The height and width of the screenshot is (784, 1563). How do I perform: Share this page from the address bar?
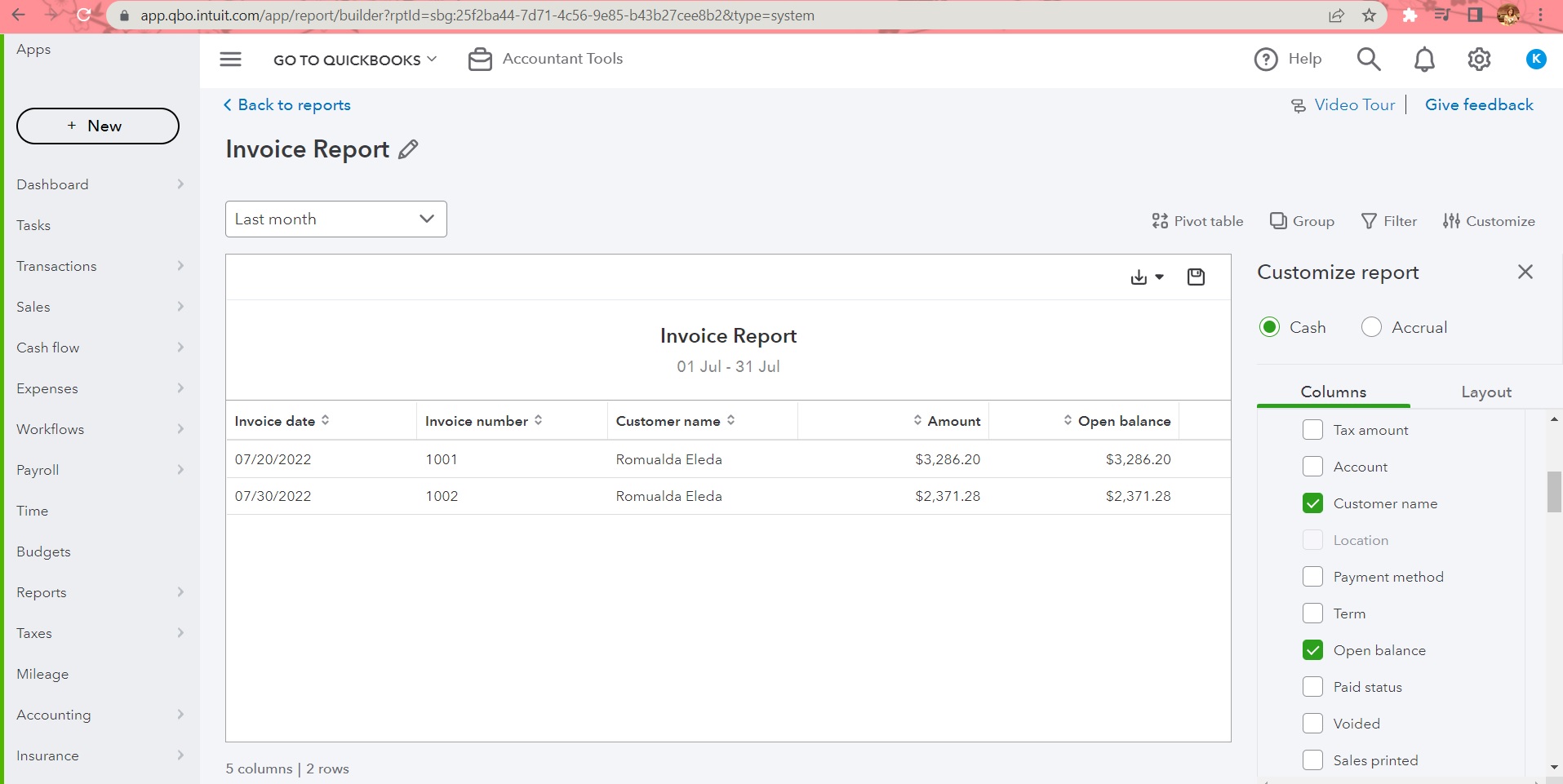click(x=1336, y=16)
